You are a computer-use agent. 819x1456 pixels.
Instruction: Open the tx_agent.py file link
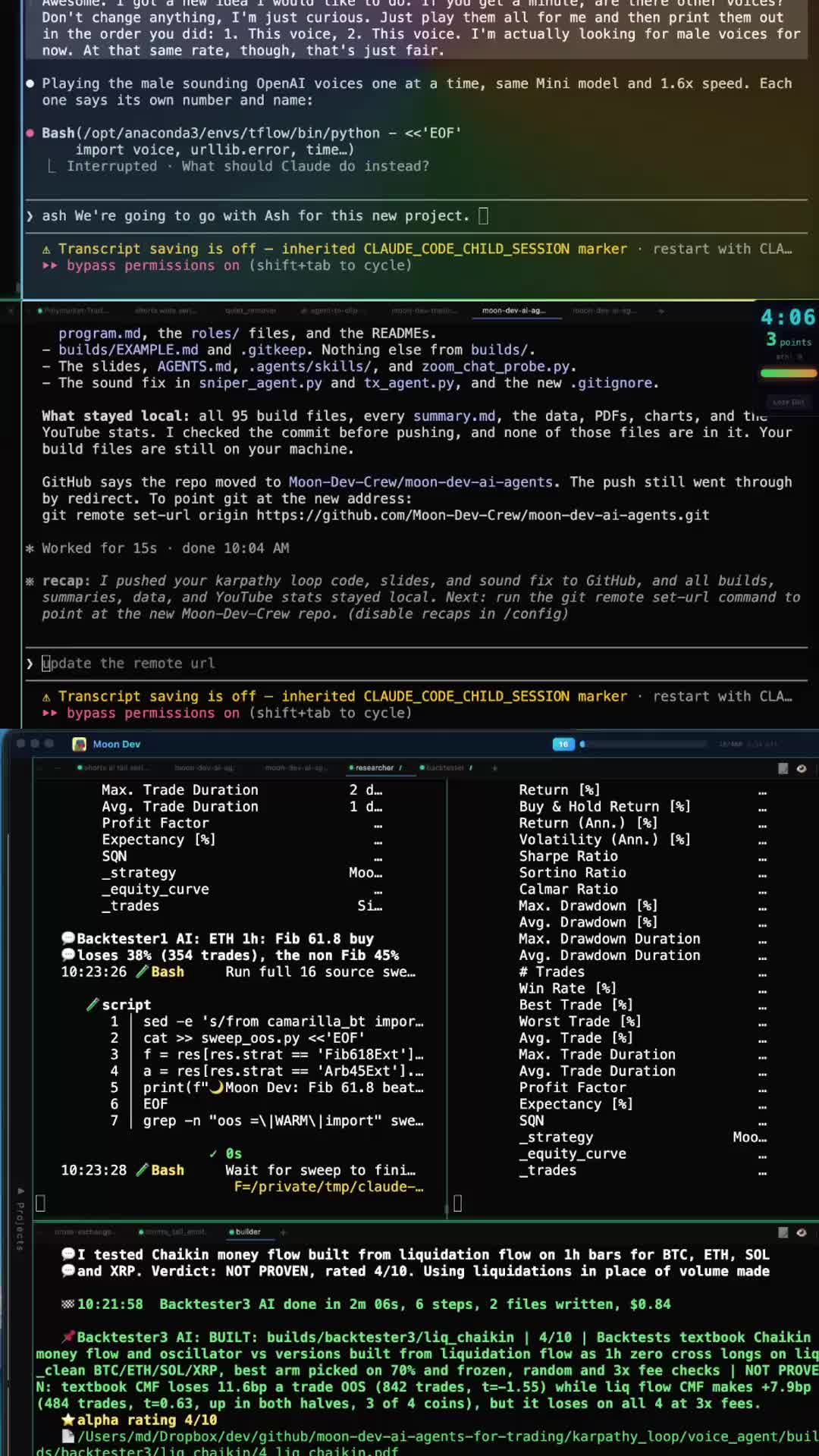[x=409, y=383]
